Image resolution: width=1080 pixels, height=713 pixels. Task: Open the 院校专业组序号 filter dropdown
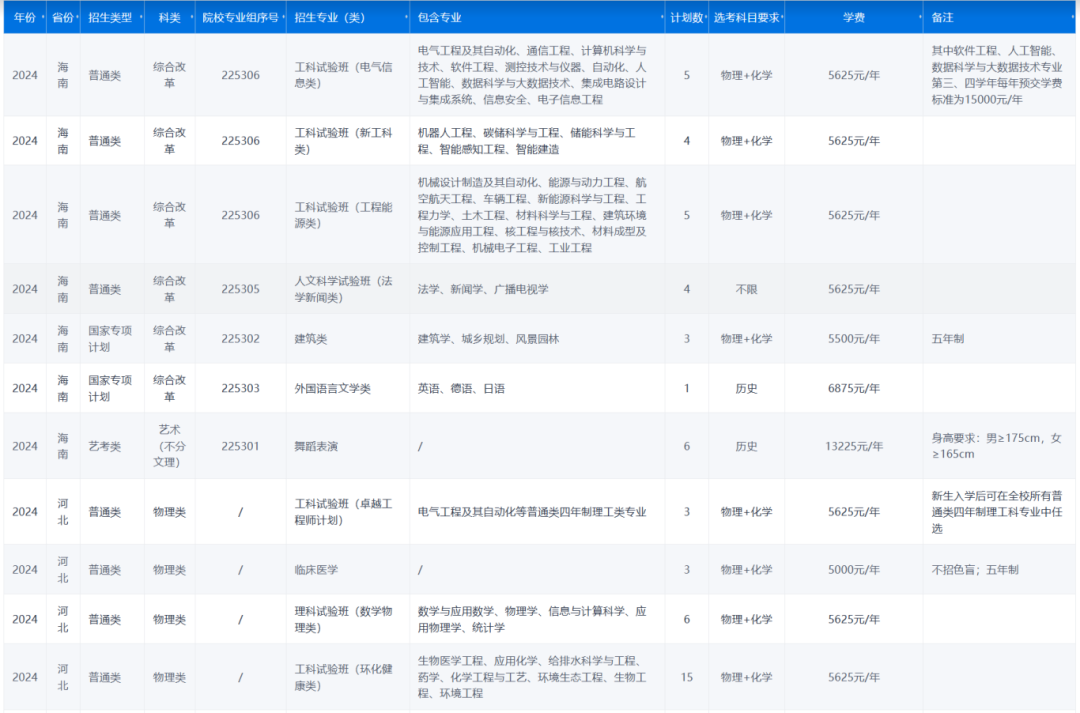[283, 17]
